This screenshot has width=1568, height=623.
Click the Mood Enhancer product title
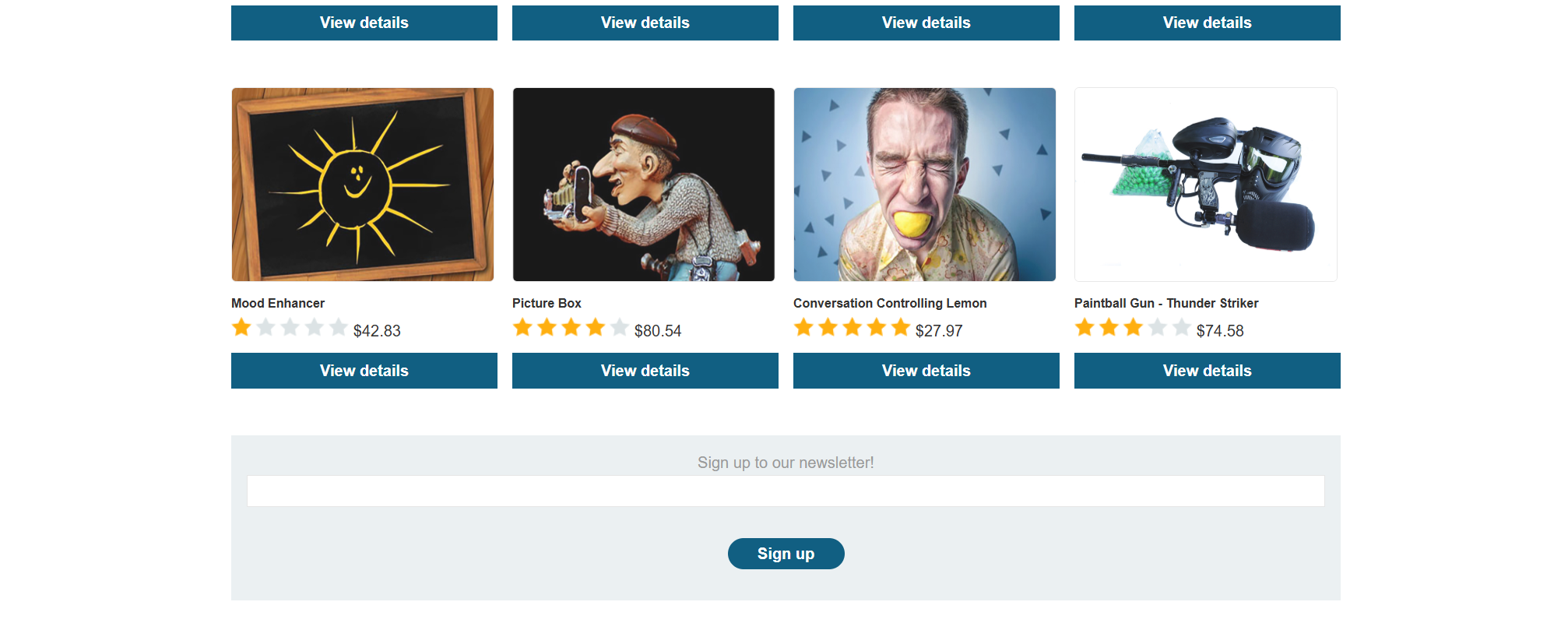(278, 303)
